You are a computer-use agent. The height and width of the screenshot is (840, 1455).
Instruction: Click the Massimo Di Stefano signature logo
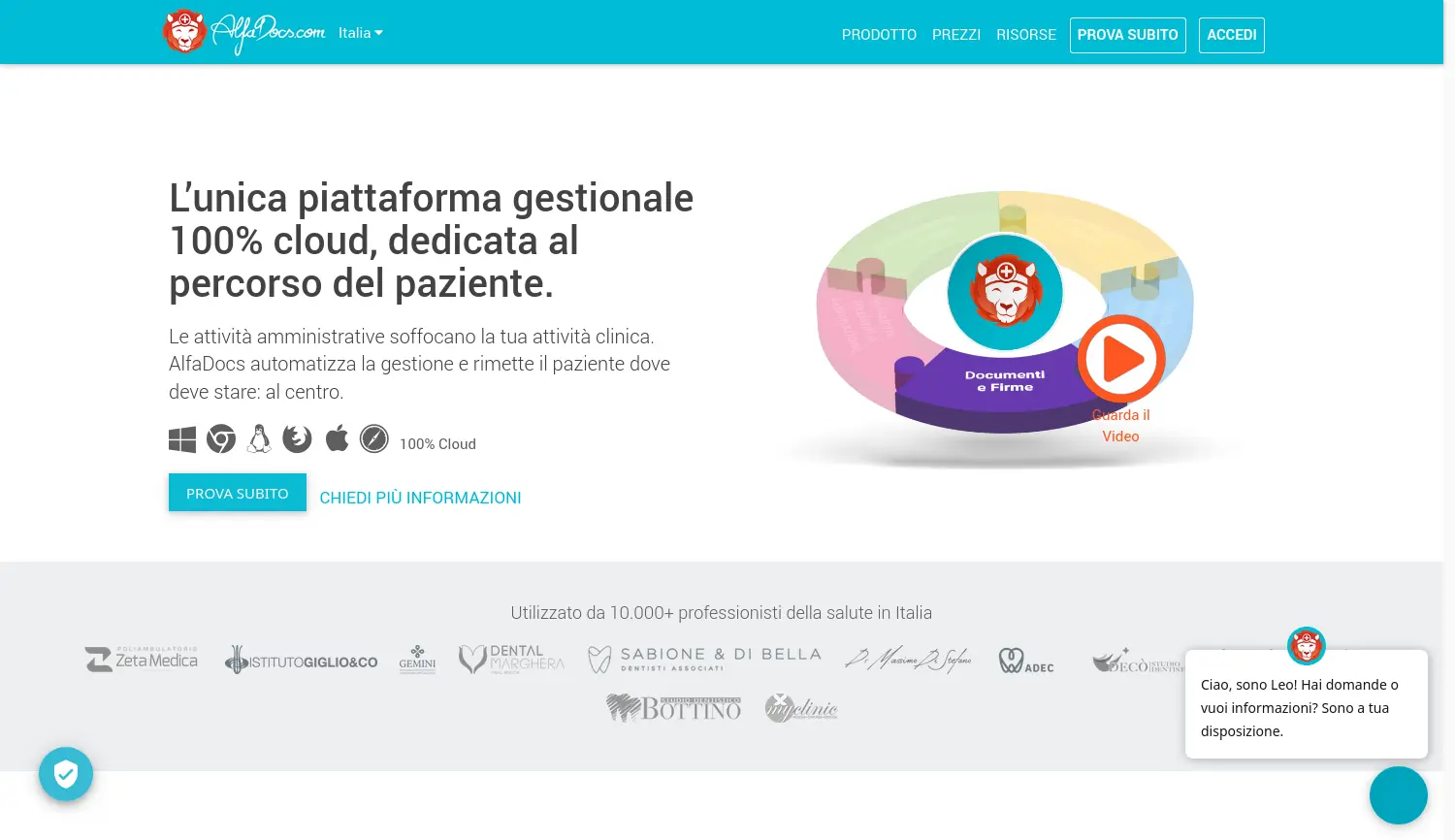click(x=908, y=660)
